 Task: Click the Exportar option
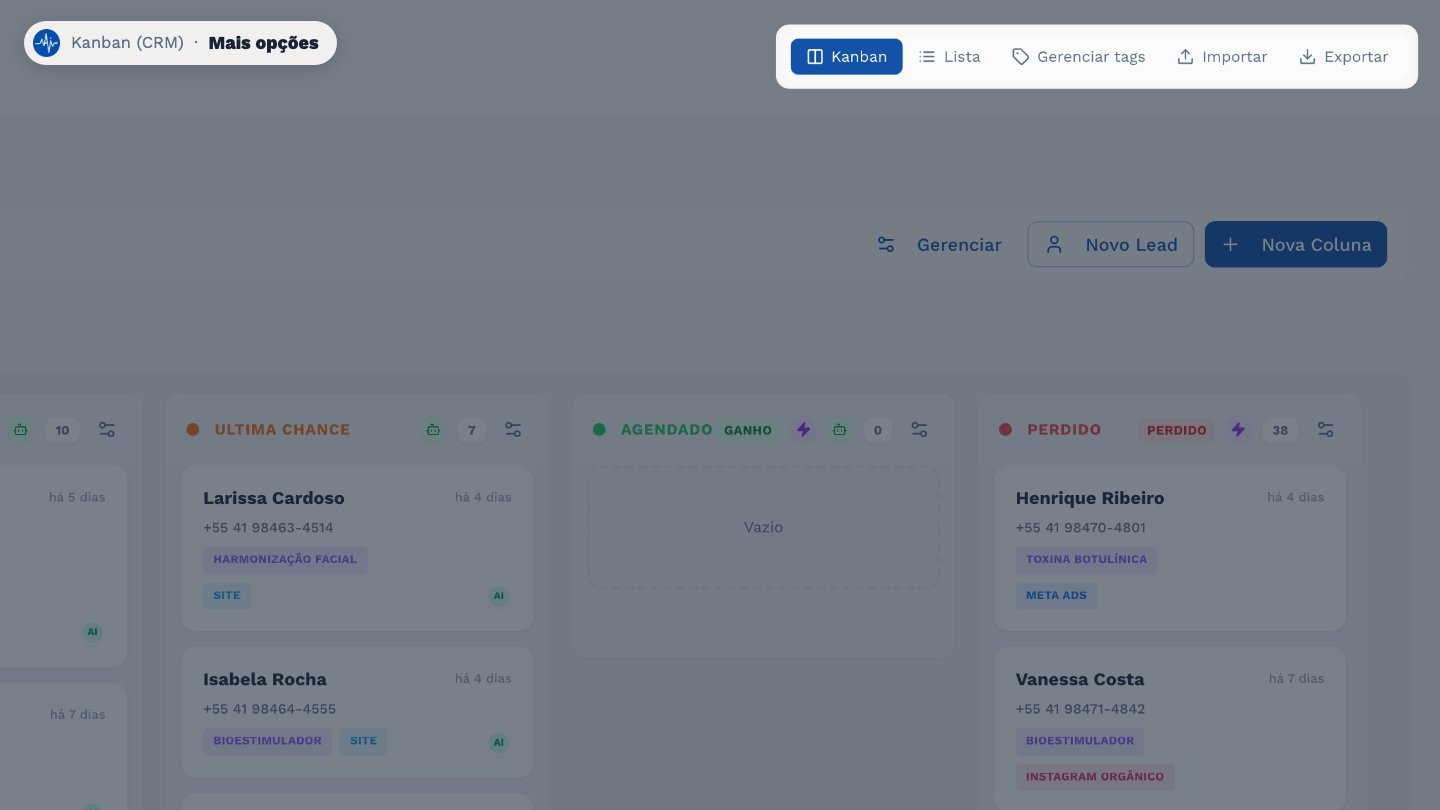1343,57
